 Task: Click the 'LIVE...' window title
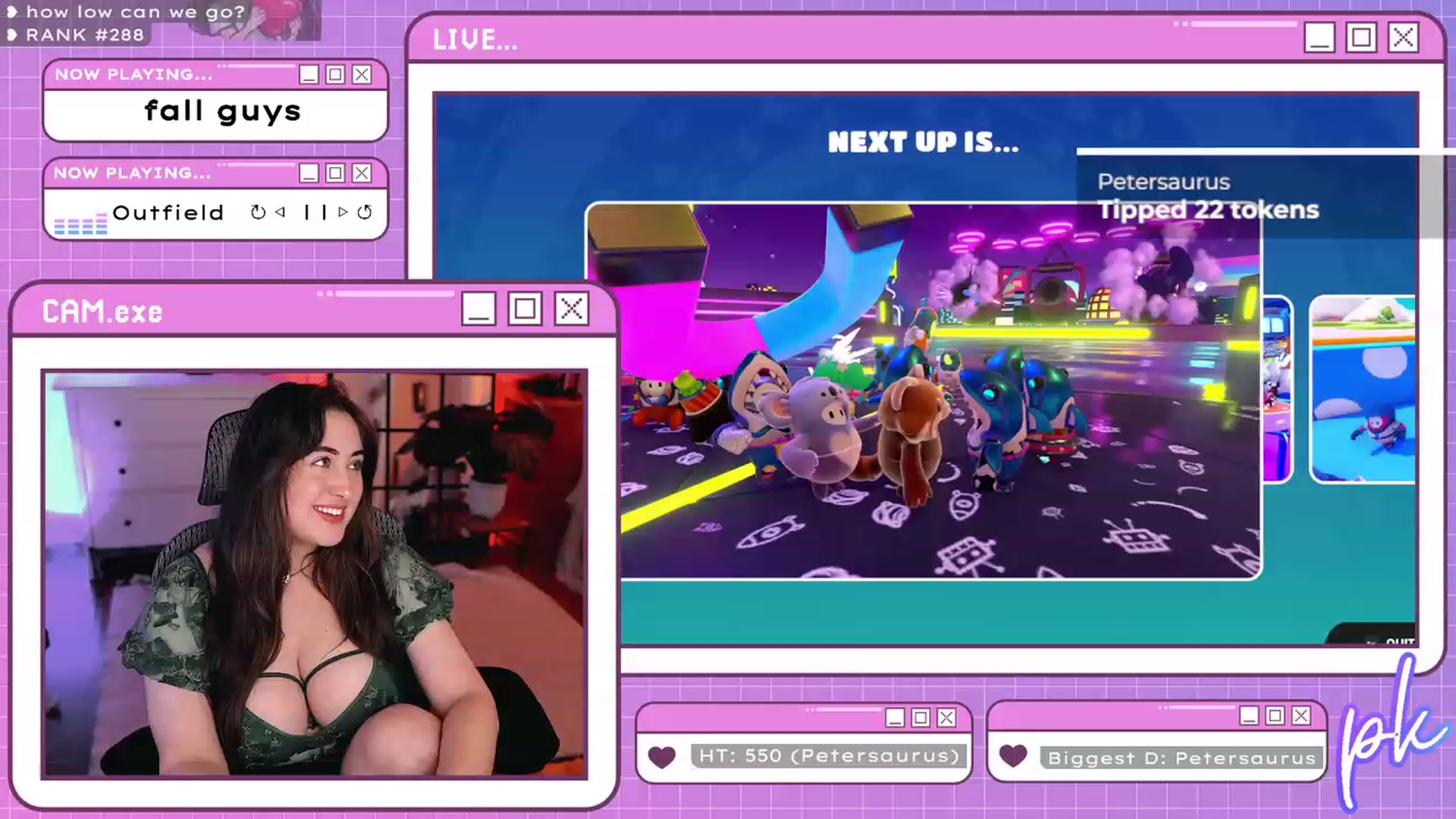pyautogui.click(x=475, y=39)
